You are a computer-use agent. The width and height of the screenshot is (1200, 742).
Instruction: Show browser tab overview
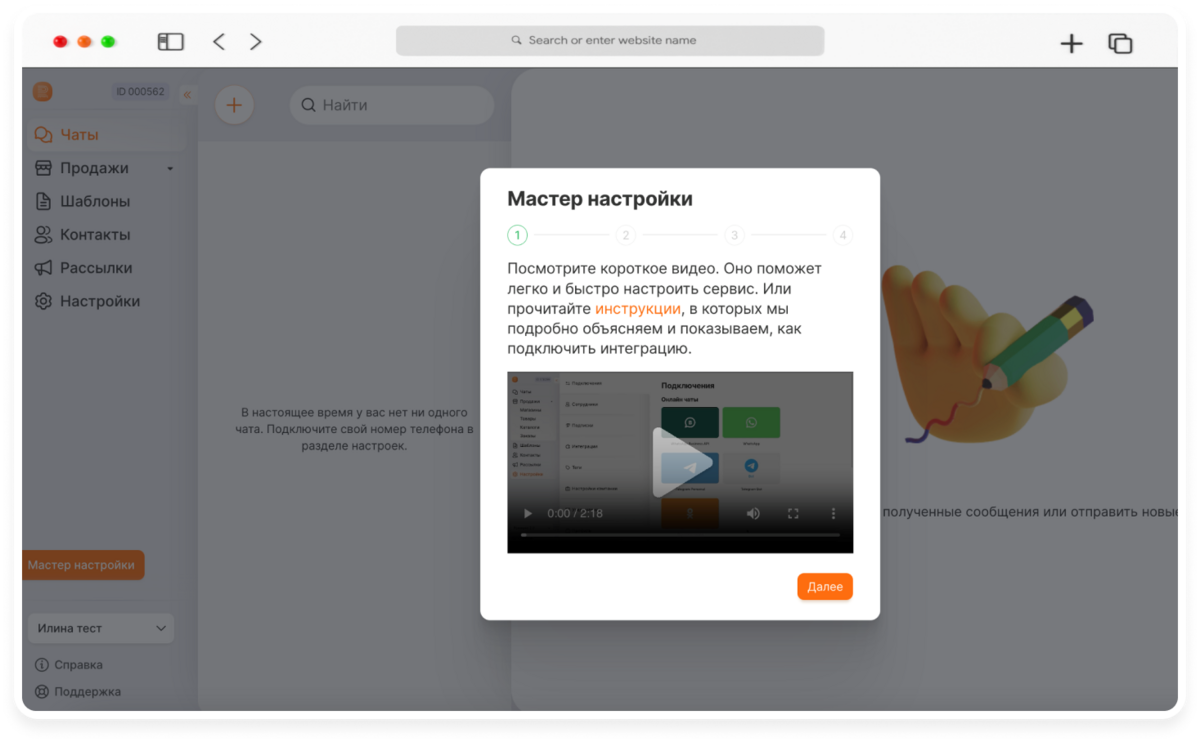pos(1120,43)
